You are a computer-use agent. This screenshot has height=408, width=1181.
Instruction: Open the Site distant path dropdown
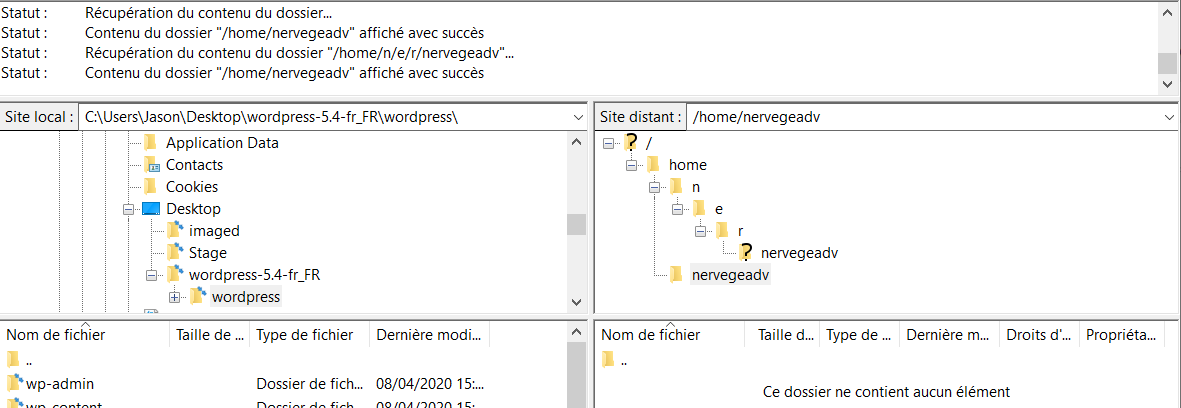pyautogui.click(x=1170, y=117)
